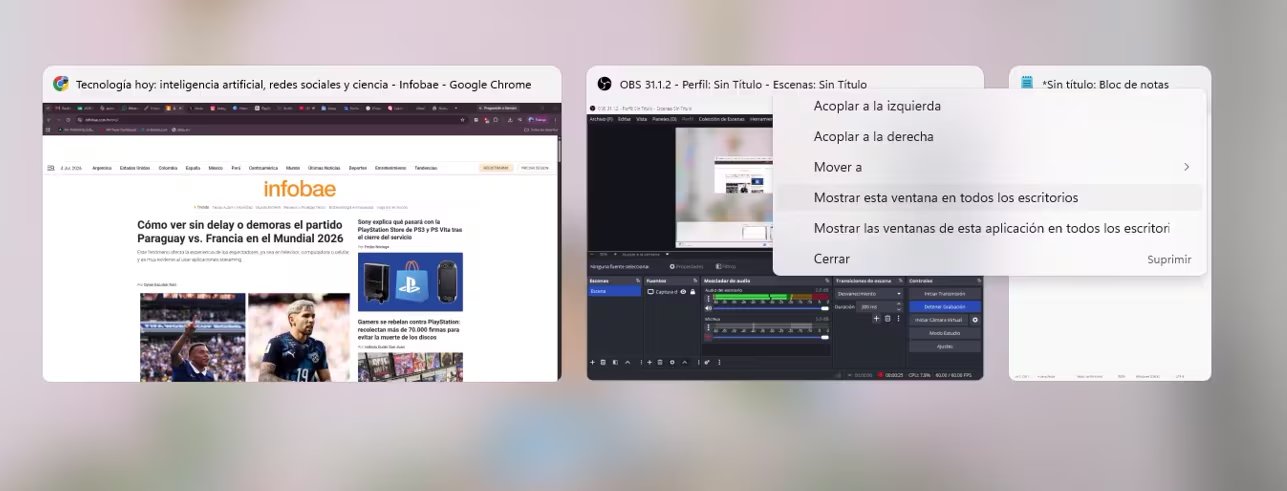Click the OBS 31.1.2 window title text

coord(743,85)
